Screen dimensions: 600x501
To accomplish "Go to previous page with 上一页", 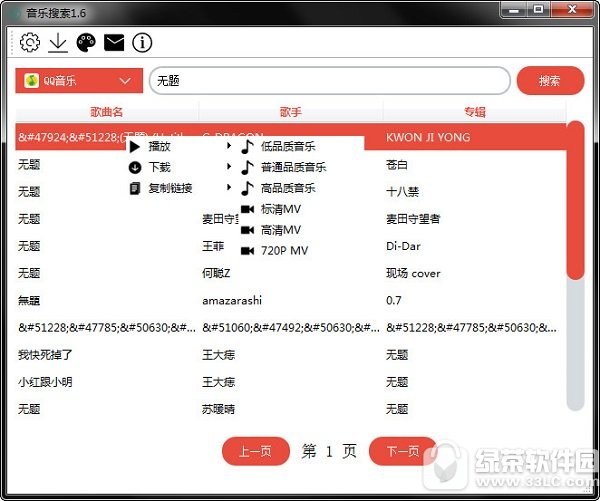I will 256,451.
